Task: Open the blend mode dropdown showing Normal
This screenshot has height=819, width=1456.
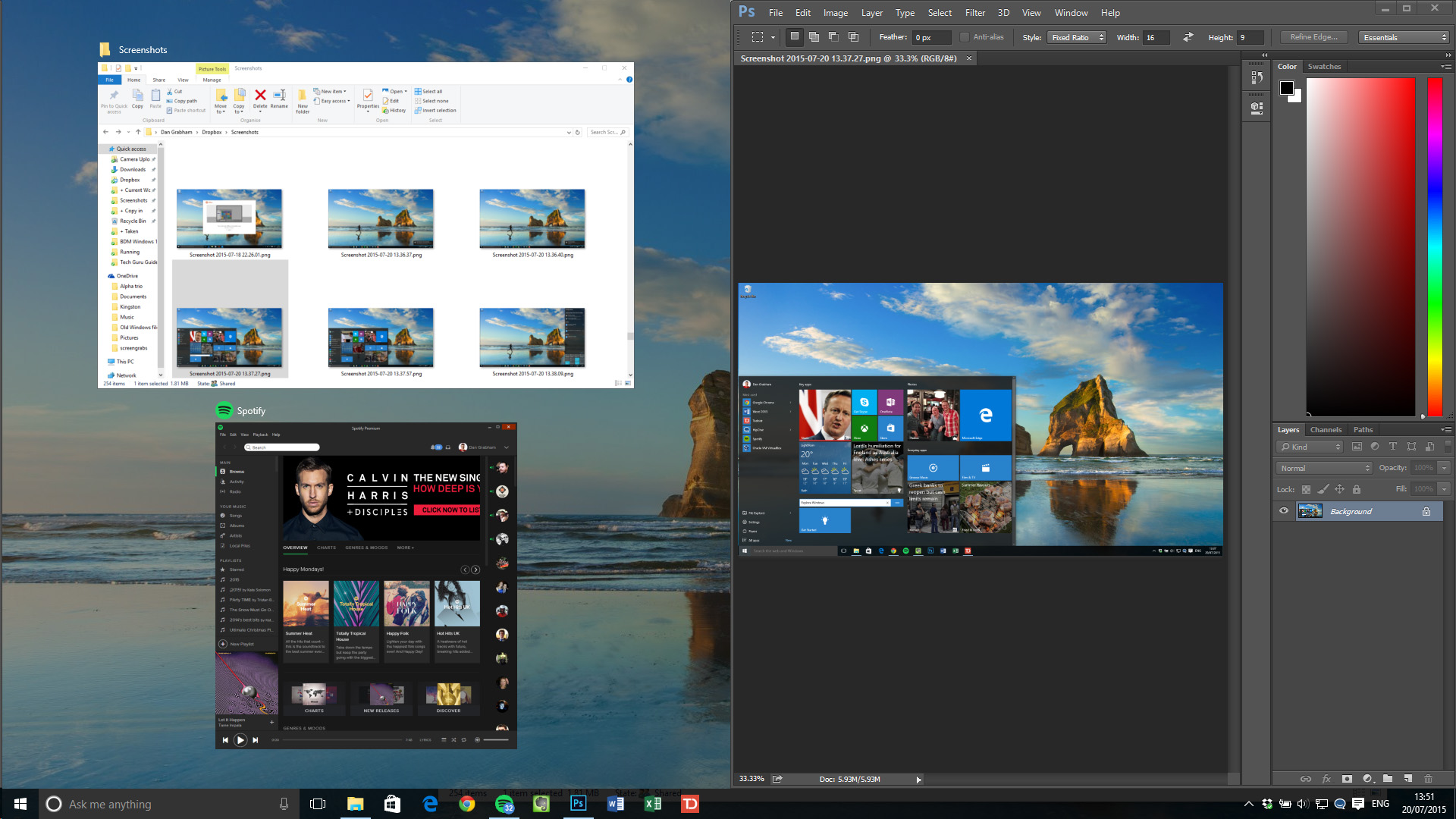Action: (x=1323, y=468)
